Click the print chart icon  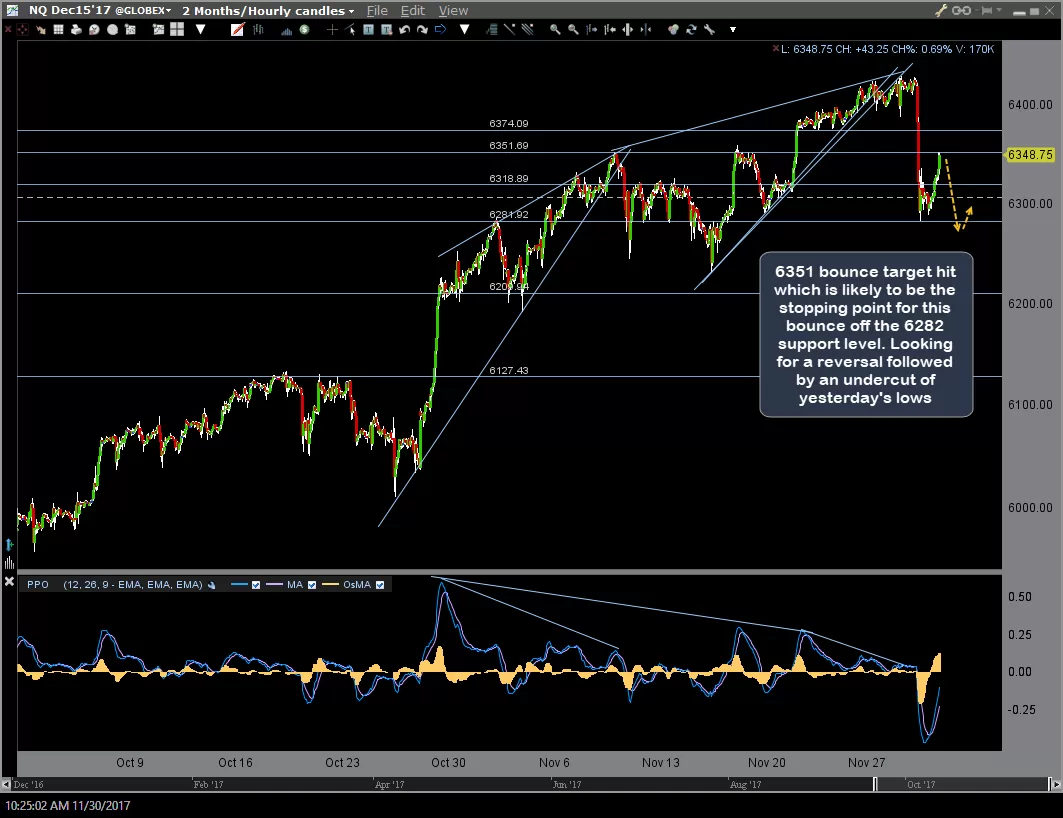(x=76, y=29)
